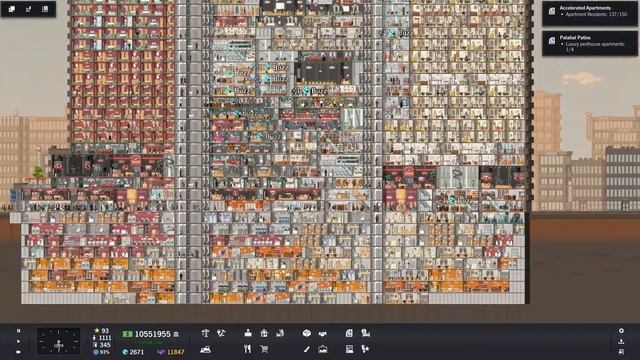Open the retail shopping cart menu
Viewport: 640px width, 360px height.
tap(264, 349)
